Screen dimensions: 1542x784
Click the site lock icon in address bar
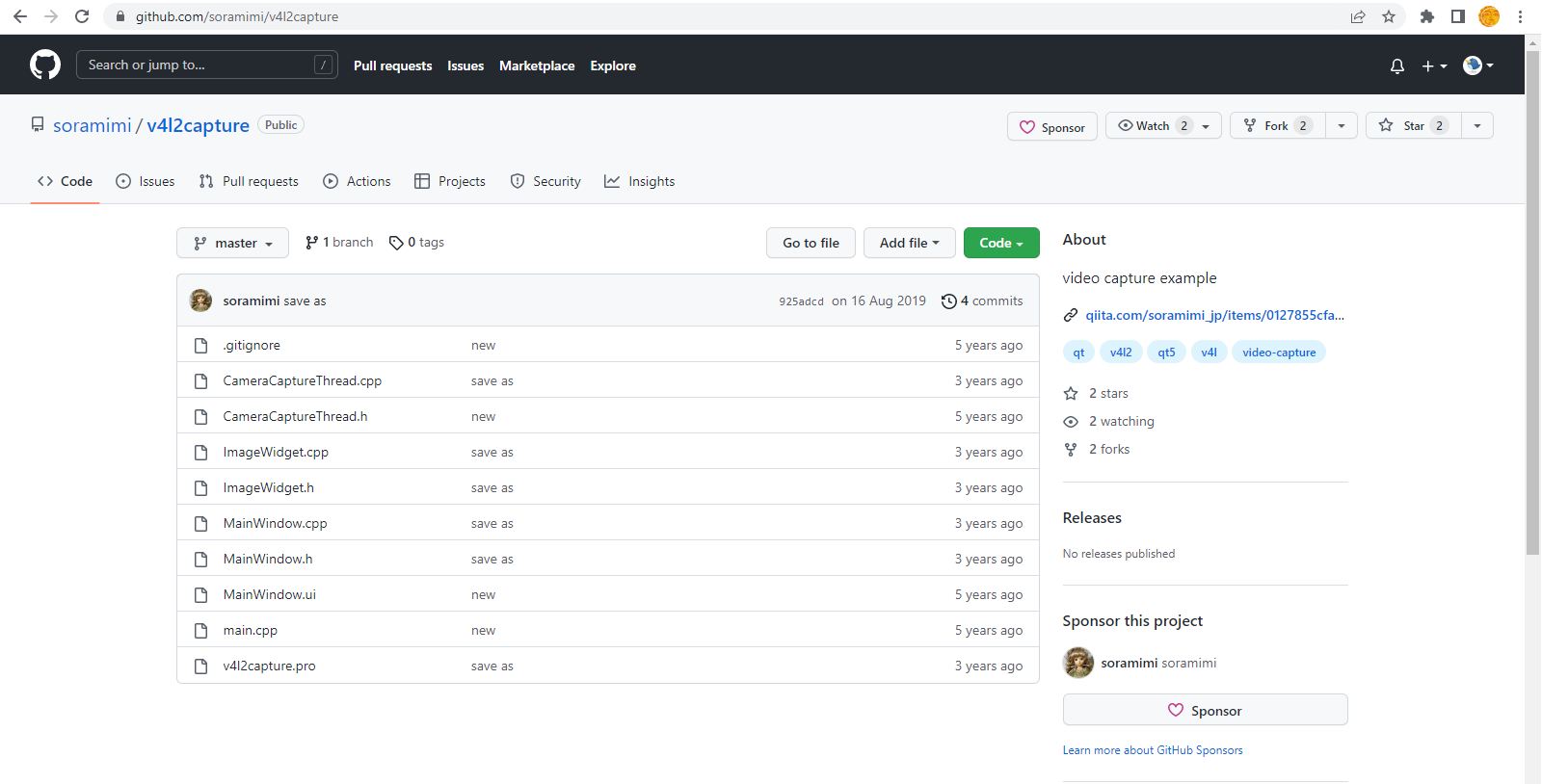coord(120,16)
